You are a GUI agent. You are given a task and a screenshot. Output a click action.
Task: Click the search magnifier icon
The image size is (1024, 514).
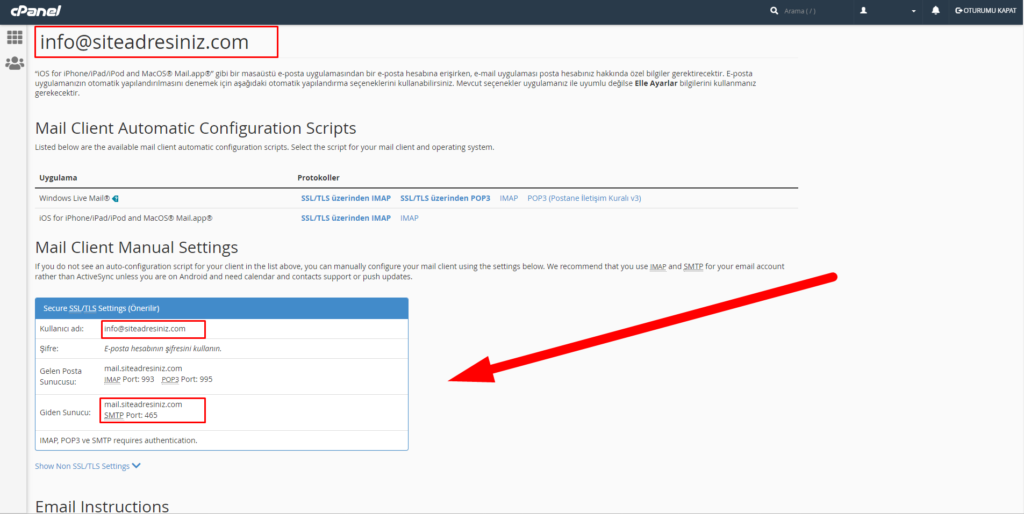pos(774,11)
